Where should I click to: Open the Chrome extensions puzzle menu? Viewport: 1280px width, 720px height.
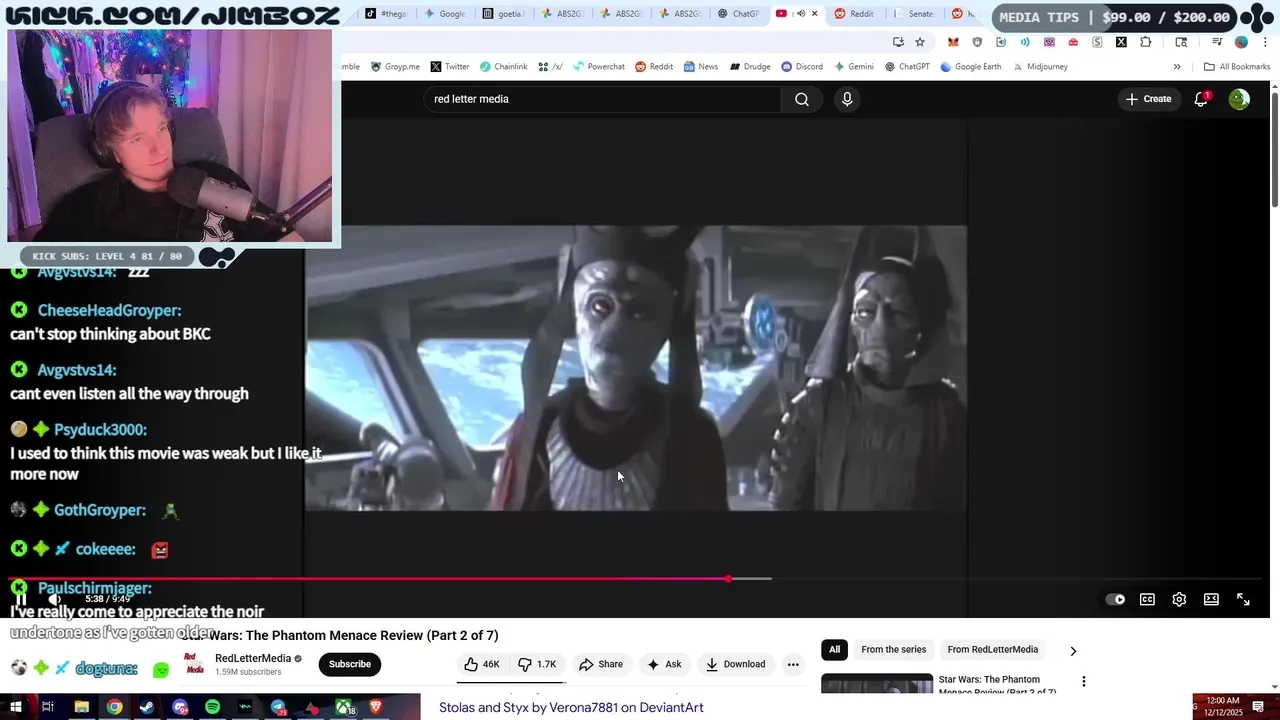[1145, 42]
